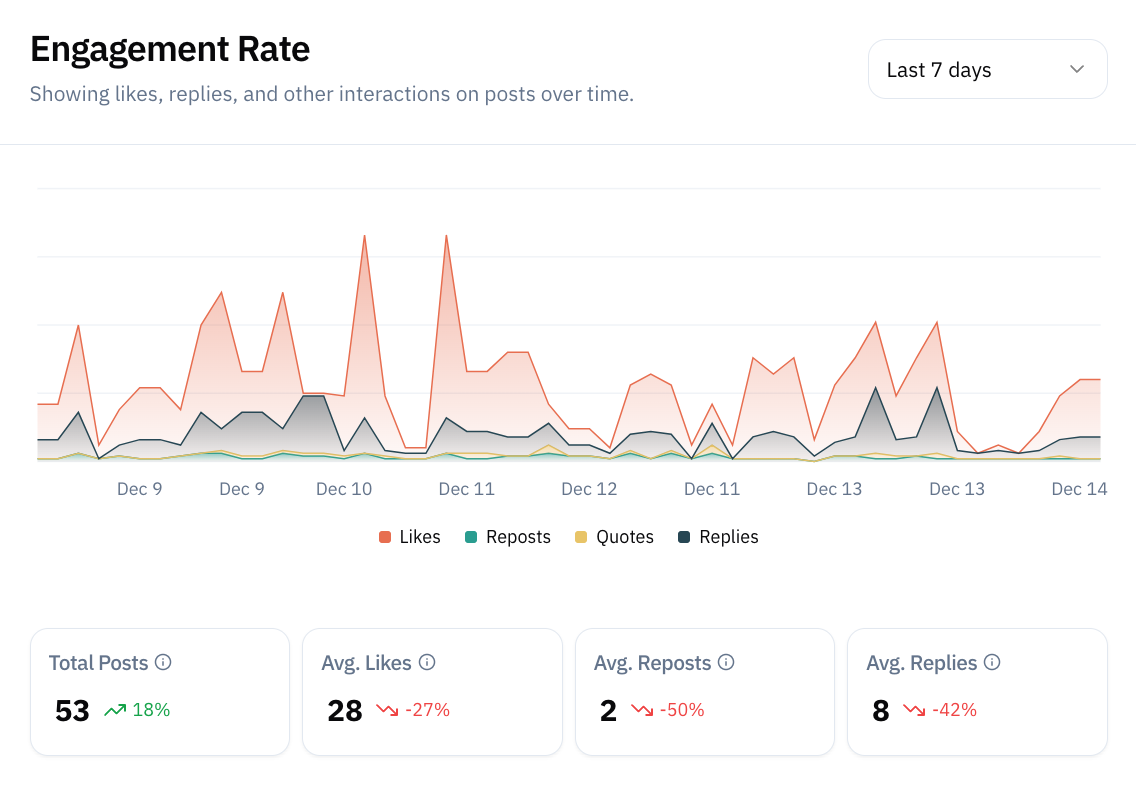Click the info icon beside Avg. Likes
The width and height of the screenshot is (1136, 786).
click(x=427, y=662)
